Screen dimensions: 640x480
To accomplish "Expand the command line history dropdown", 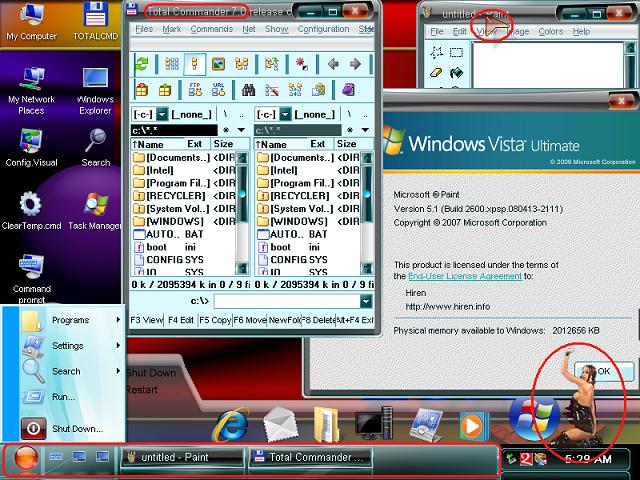I will coord(366,301).
